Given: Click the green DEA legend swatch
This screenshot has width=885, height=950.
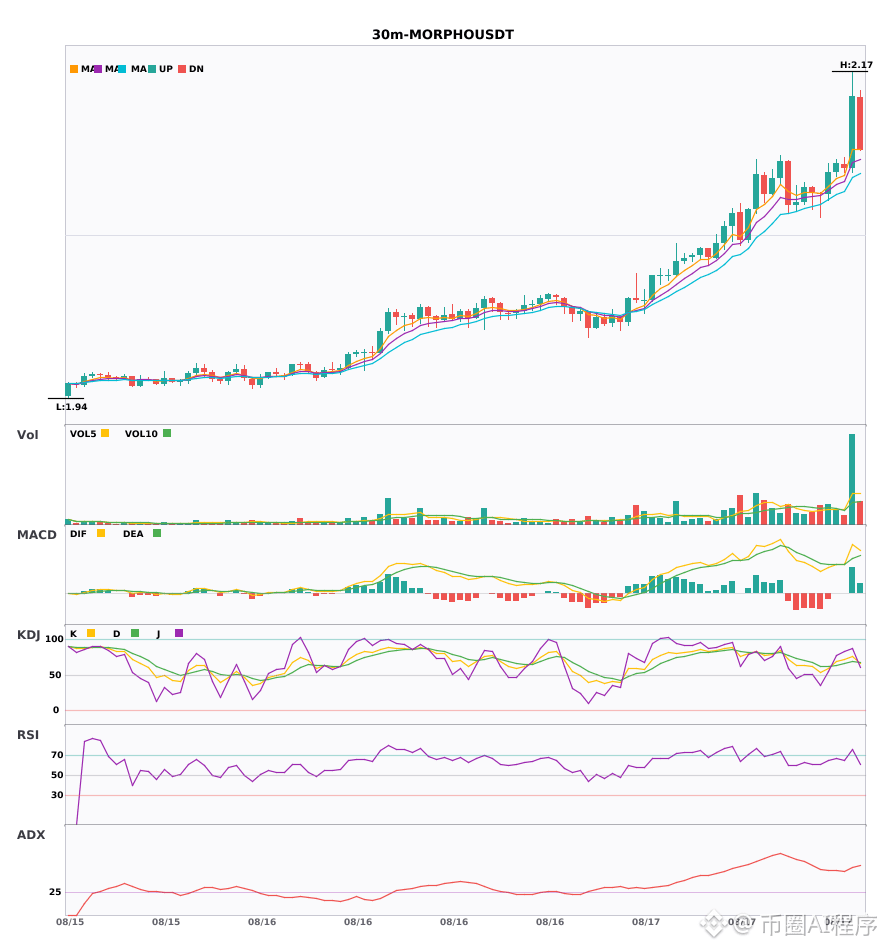Looking at the screenshot, I should point(157,533).
